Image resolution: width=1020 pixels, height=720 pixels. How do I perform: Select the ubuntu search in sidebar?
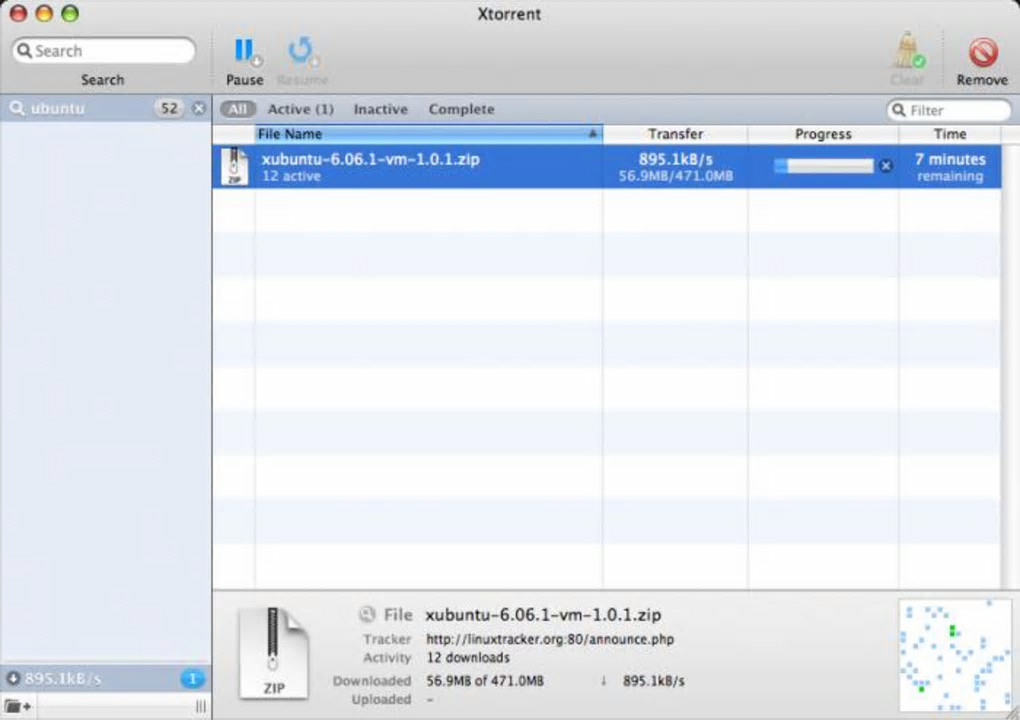coord(105,109)
